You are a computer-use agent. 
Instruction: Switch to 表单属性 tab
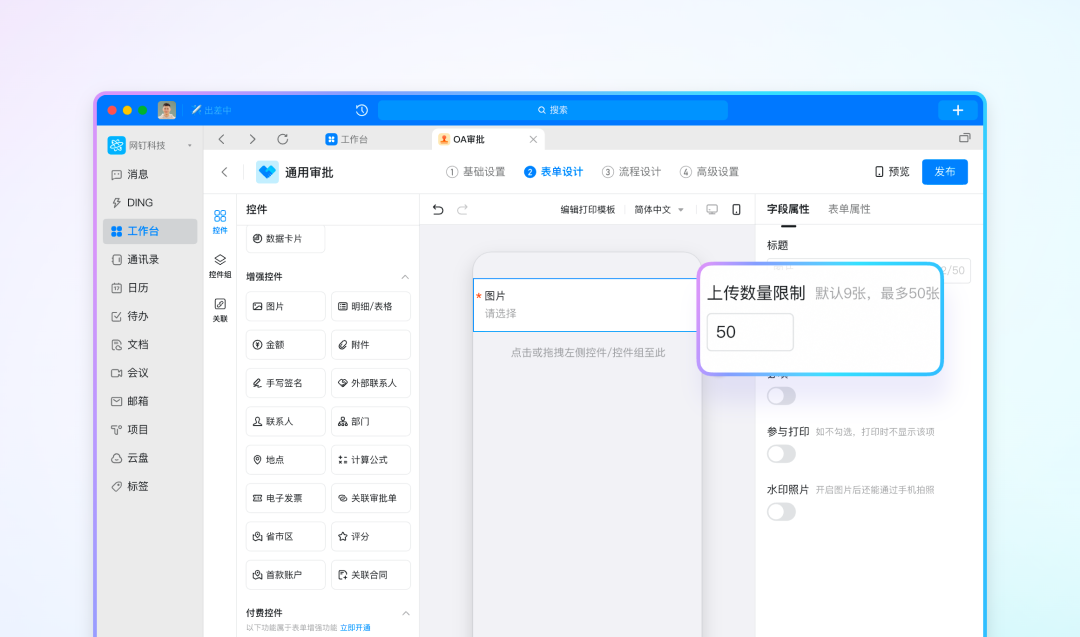[x=849, y=209]
